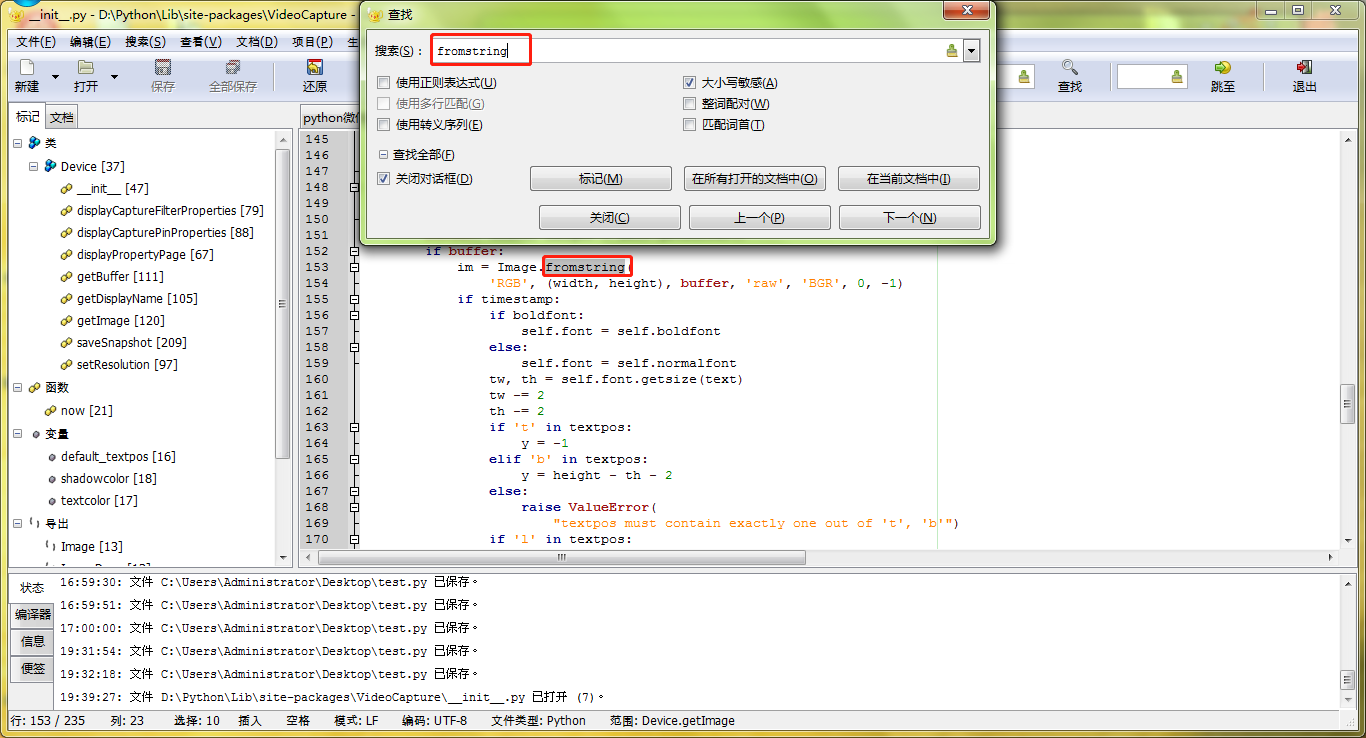The width and height of the screenshot is (1366, 738).
Task: Click 在当前文档中 button
Action: pyautogui.click(x=909, y=179)
